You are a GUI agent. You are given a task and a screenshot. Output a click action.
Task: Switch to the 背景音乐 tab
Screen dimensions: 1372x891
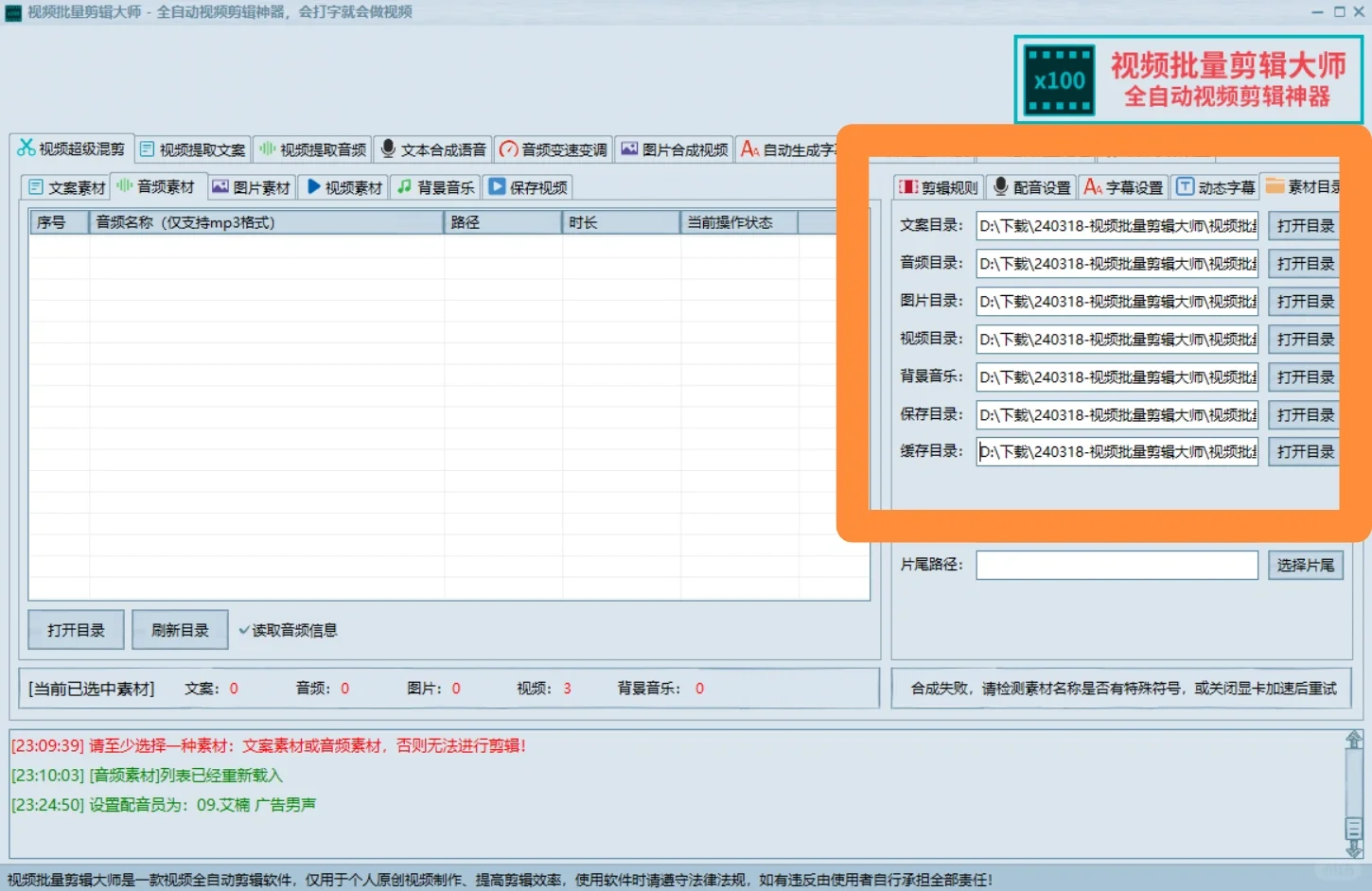(434, 186)
